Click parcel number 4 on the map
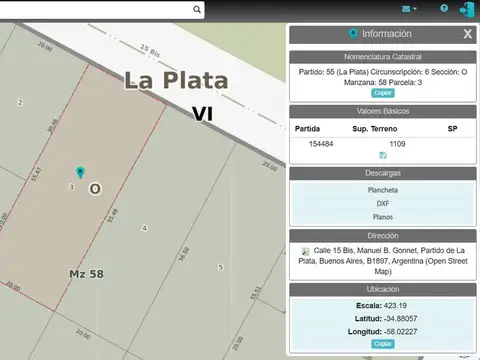Viewport: 480px width, 360px height. (x=144, y=228)
